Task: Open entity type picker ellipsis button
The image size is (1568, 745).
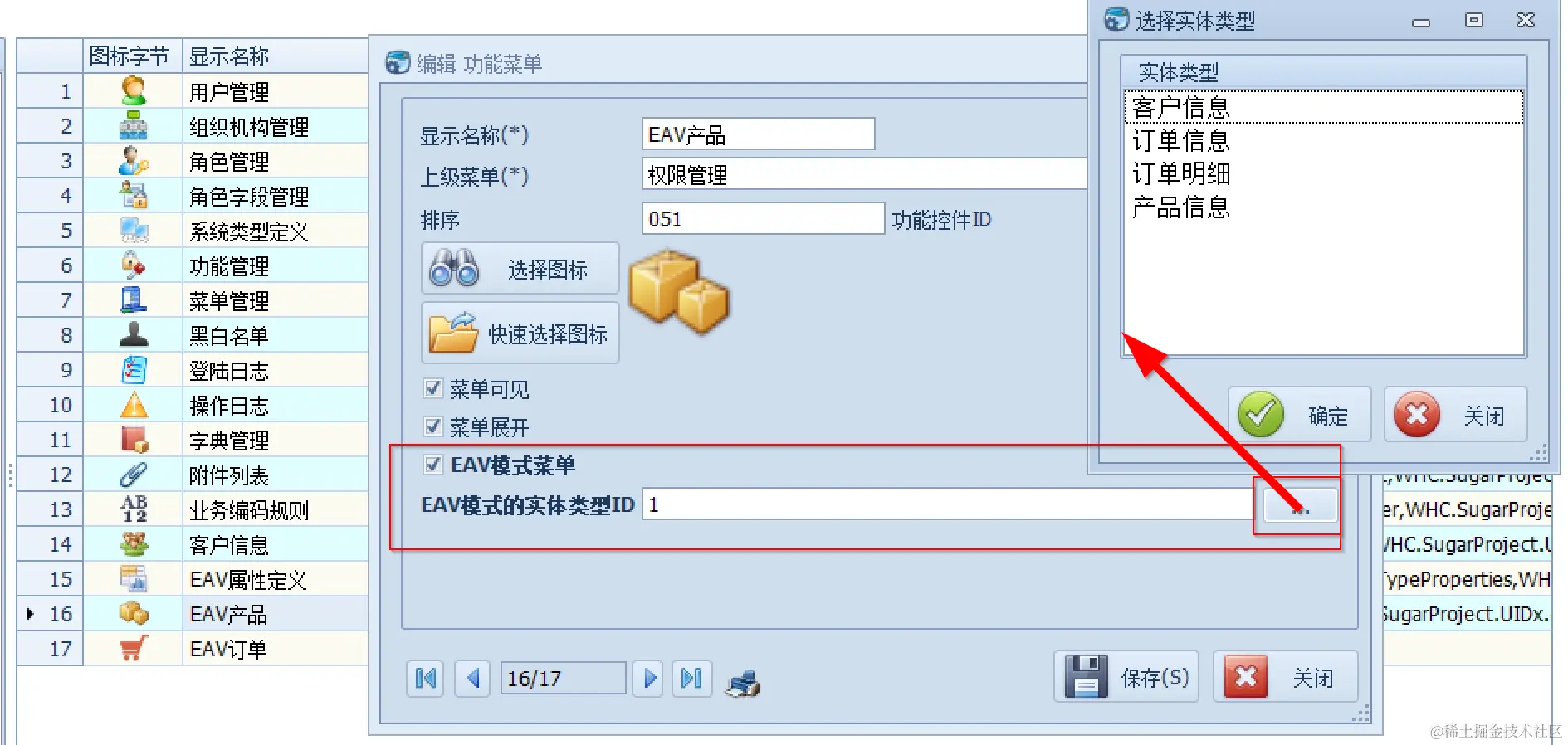Action: point(1300,505)
